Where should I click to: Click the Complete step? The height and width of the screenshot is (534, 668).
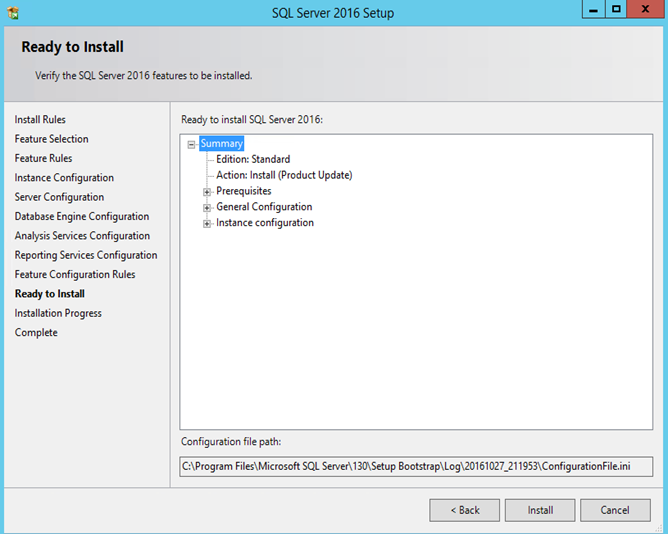(x=36, y=333)
